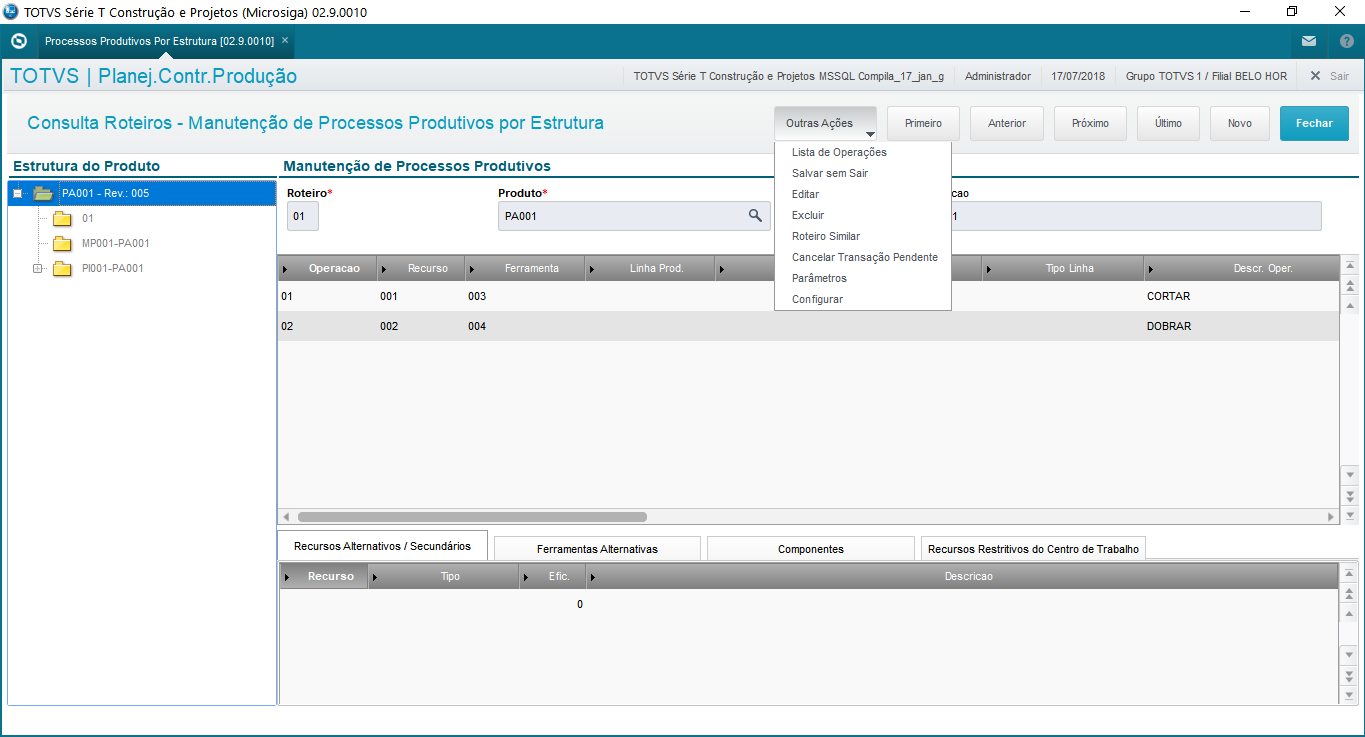The height and width of the screenshot is (737, 1365).
Task: Click the arrow on the Descr. Oper. column header
Action: [1152, 269]
